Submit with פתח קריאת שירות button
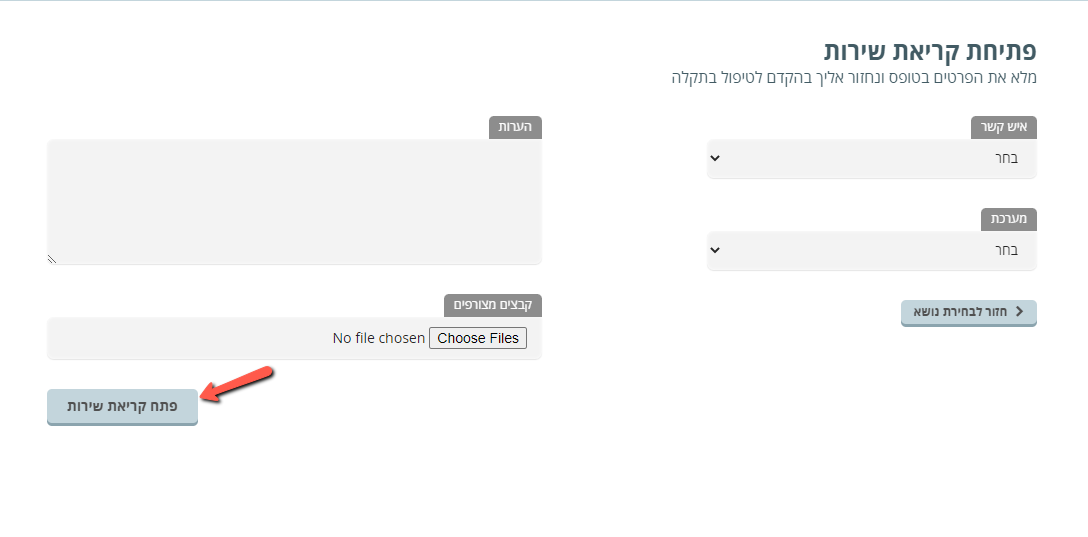Screen dimensions: 1088x537 [122, 407]
